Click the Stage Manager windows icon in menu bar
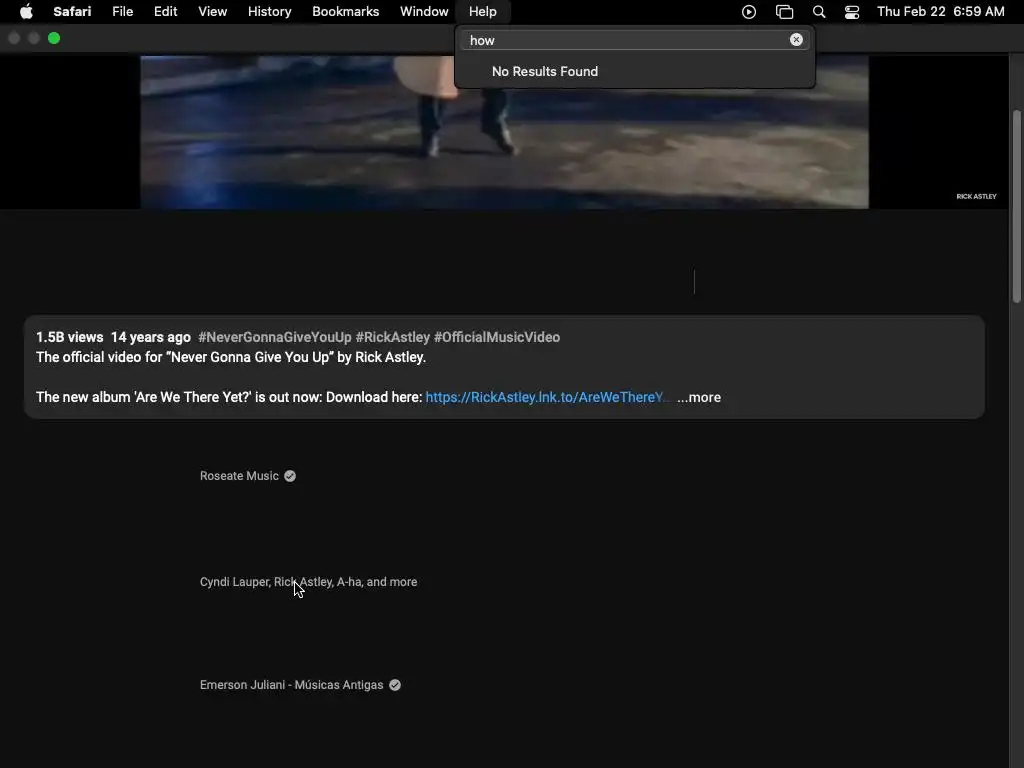This screenshot has width=1024, height=768. click(x=784, y=12)
